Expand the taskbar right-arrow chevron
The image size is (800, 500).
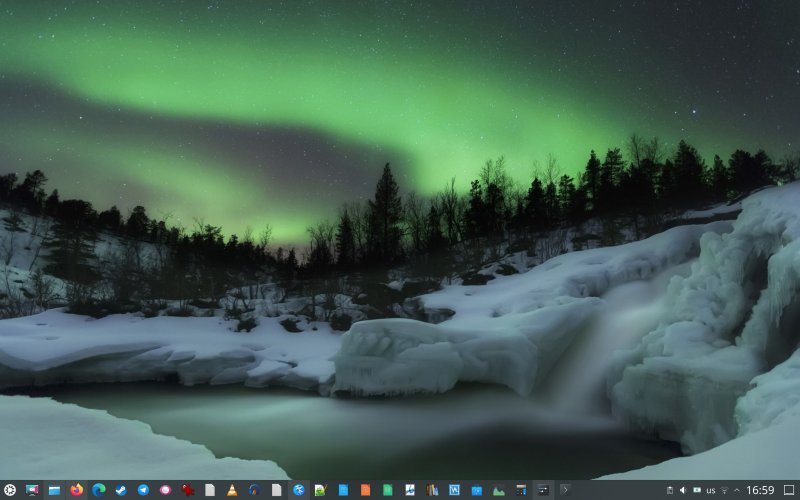(565, 490)
